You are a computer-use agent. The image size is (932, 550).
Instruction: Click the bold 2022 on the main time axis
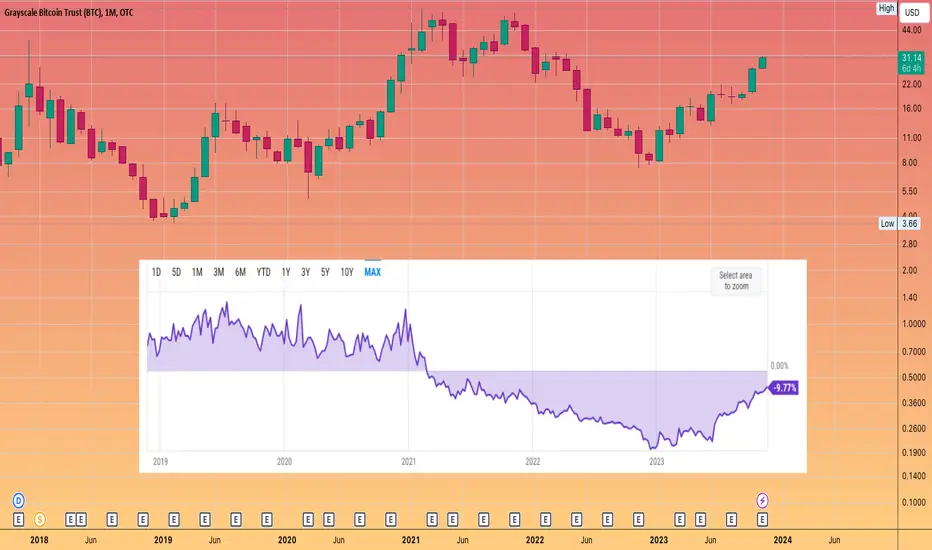tap(535, 540)
